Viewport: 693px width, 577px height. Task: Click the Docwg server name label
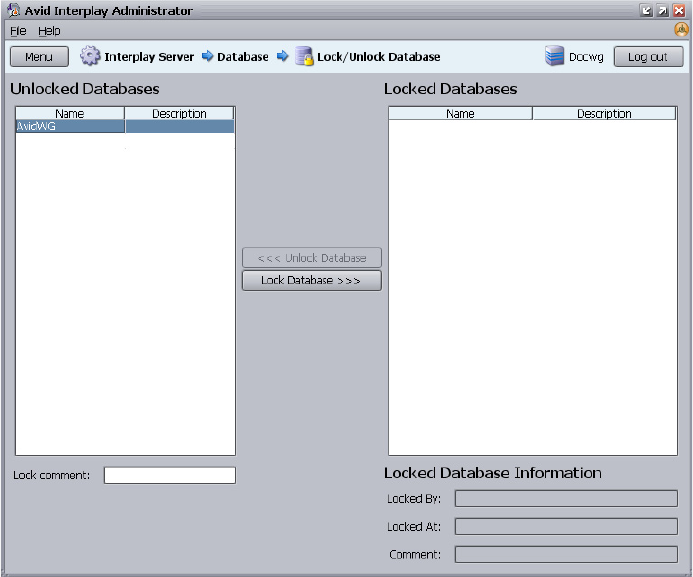586,57
